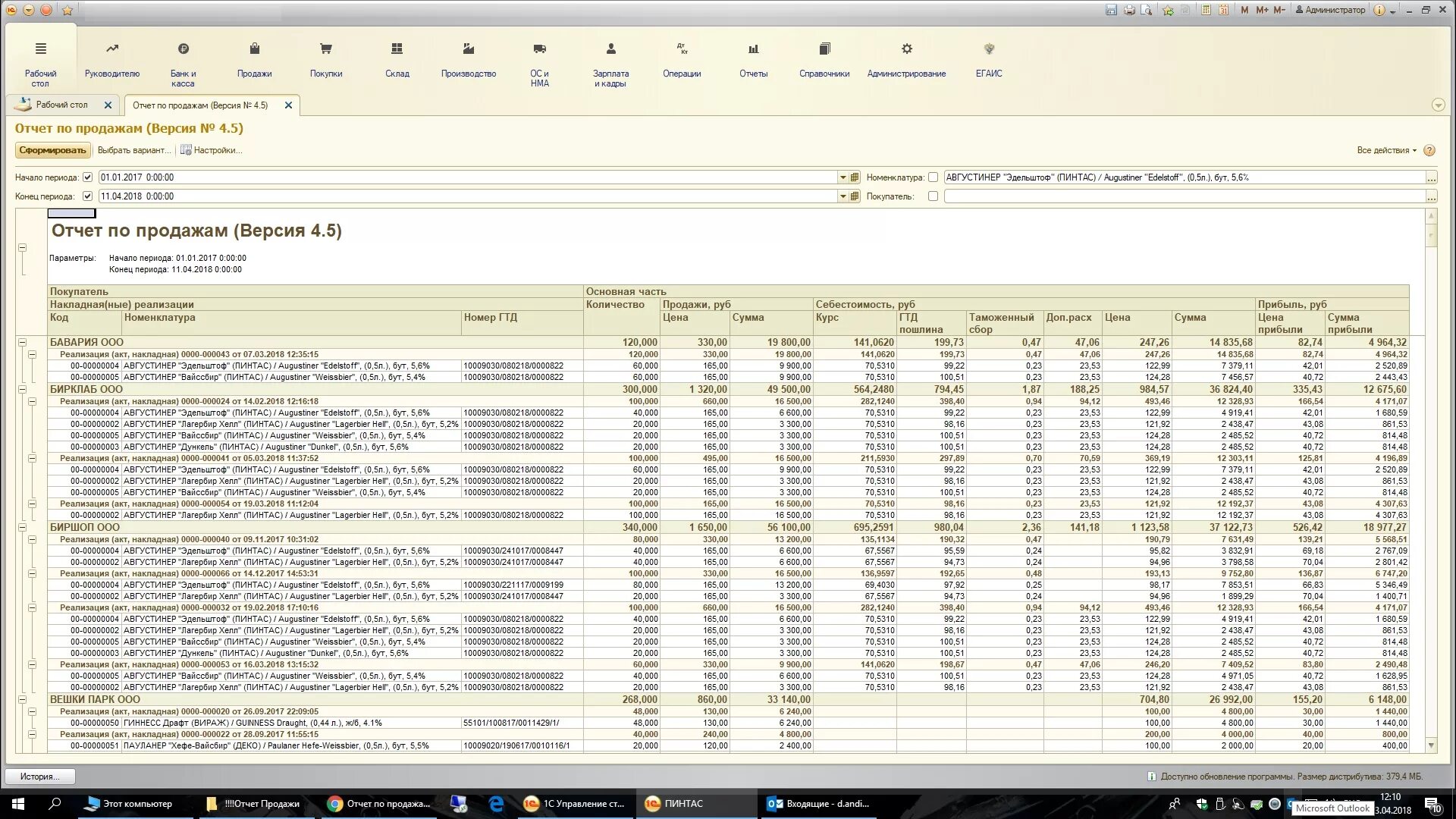Collapse the ВЕШКИ ПАРК ООО group
The width and height of the screenshot is (1456, 819).
(x=22, y=699)
